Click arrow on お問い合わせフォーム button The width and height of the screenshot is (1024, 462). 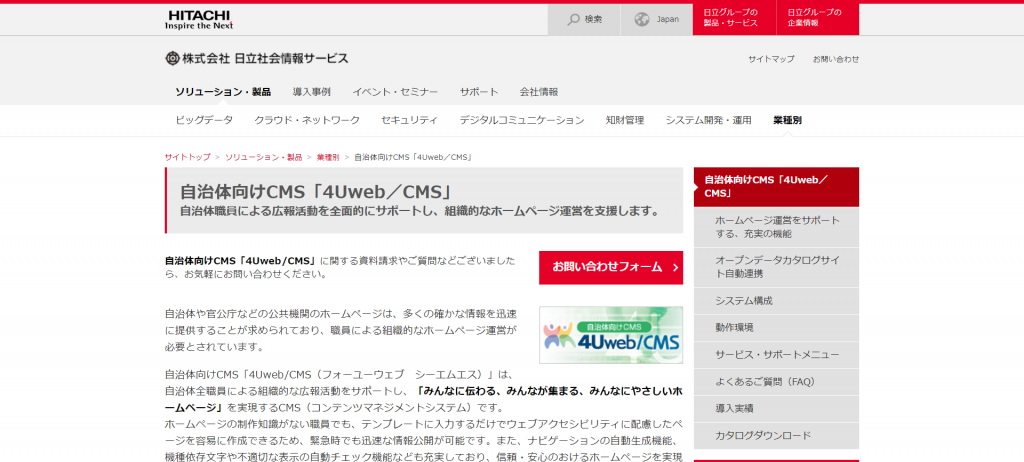[x=675, y=267]
